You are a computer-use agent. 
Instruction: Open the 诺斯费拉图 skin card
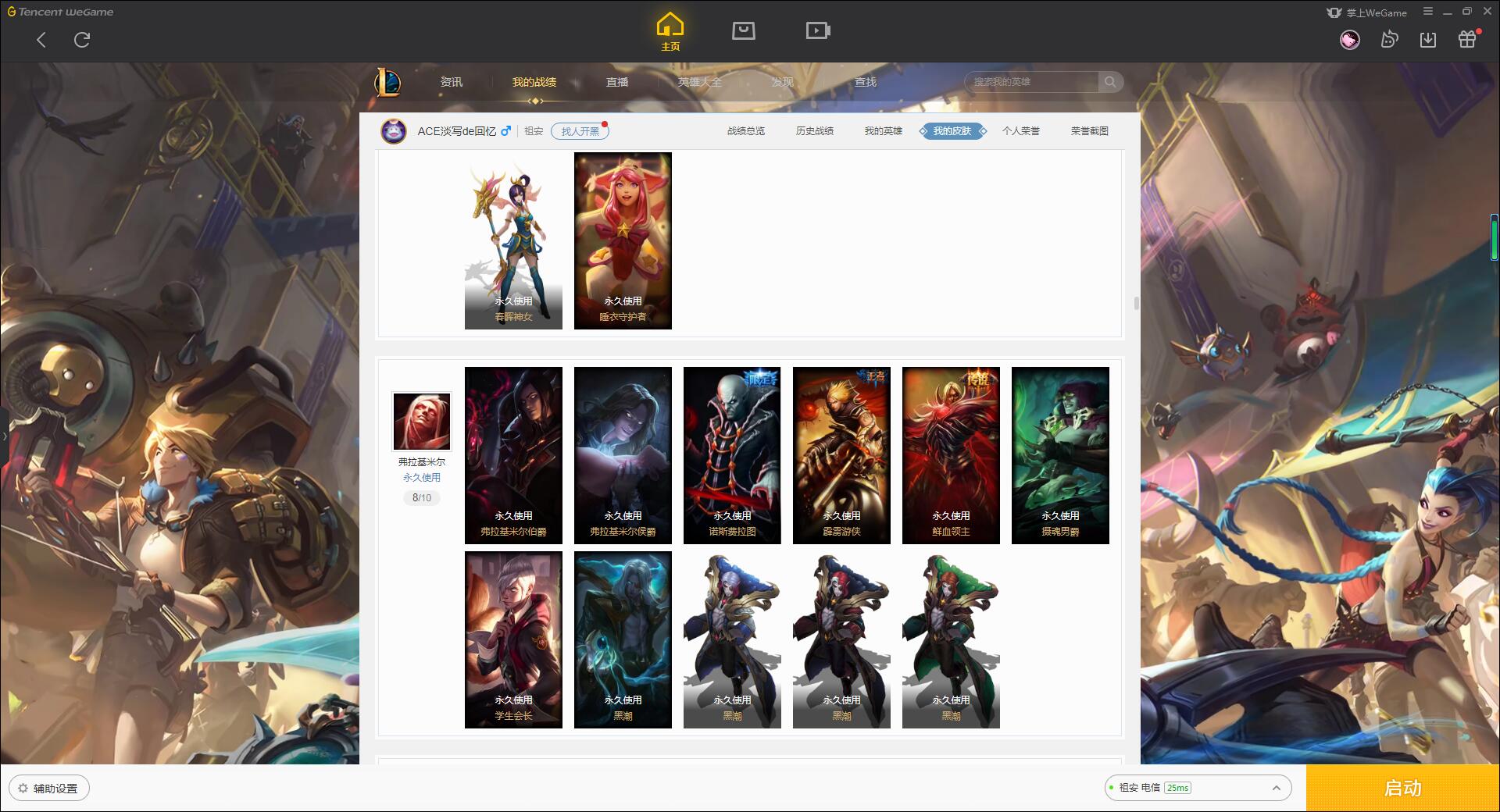point(732,455)
